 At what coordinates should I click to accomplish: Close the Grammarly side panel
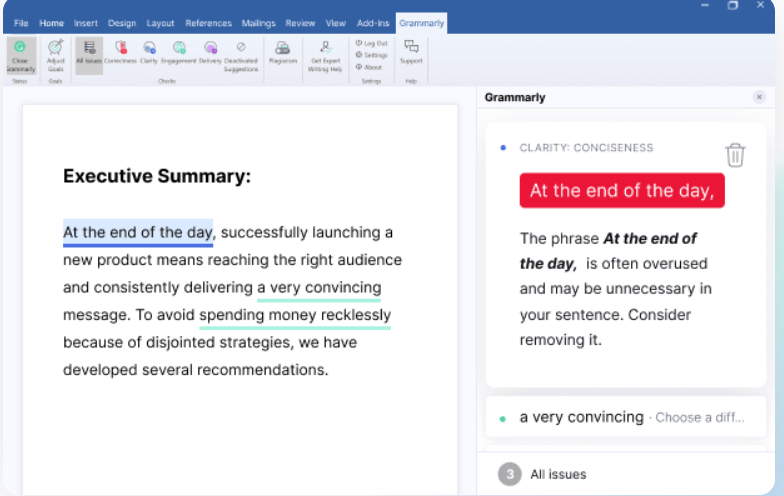(759, 97)
